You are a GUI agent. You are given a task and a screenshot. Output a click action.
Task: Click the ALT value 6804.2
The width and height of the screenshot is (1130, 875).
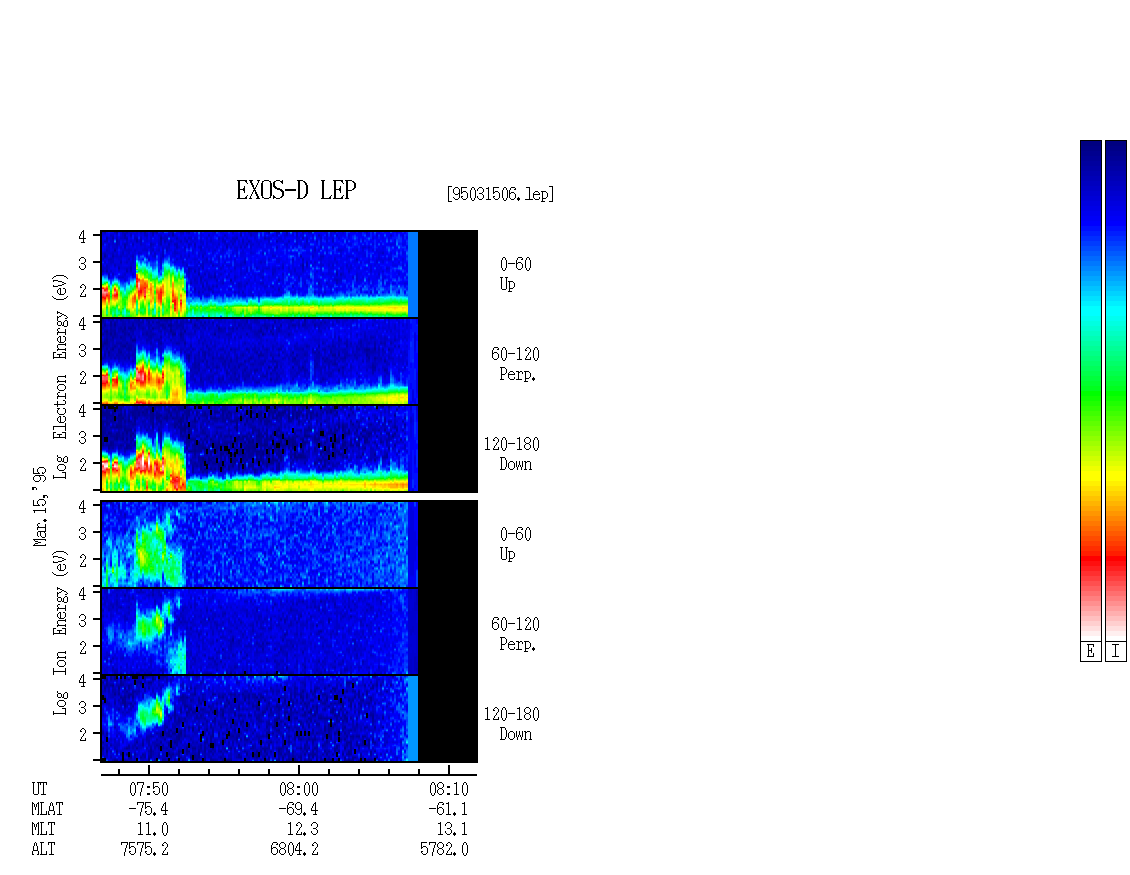295,850
